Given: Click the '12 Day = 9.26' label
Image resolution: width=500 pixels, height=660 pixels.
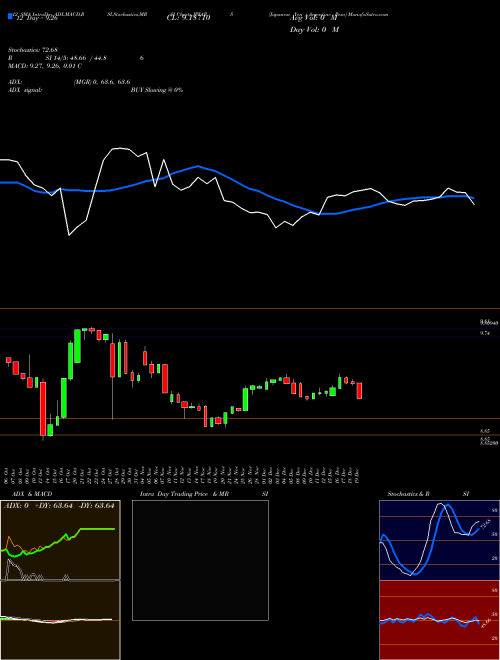Looking at the screenshot, I should [x=36, y=18].
